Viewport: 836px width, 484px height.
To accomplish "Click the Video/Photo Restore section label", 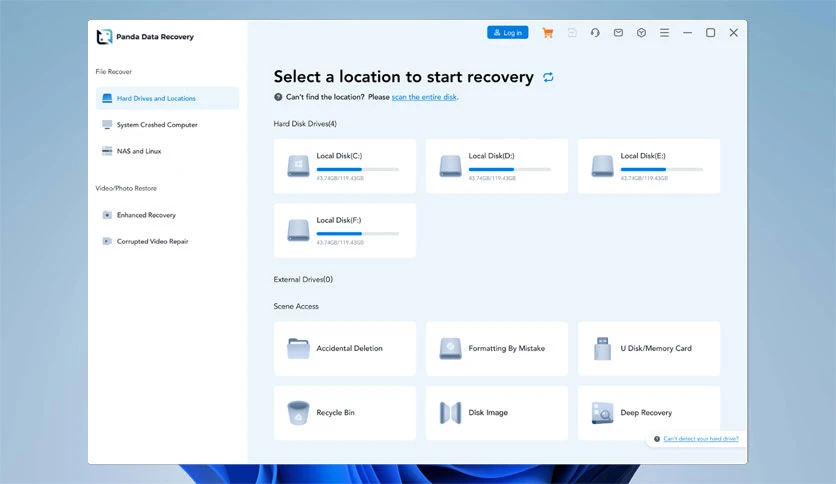I will coord(126,188).
